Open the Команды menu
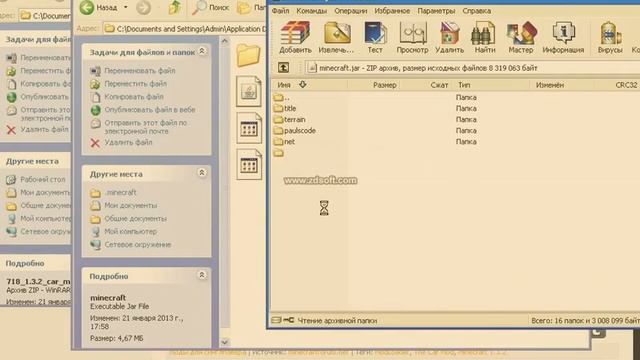Screen dimensions: 640x360 [x=311, y=11]
